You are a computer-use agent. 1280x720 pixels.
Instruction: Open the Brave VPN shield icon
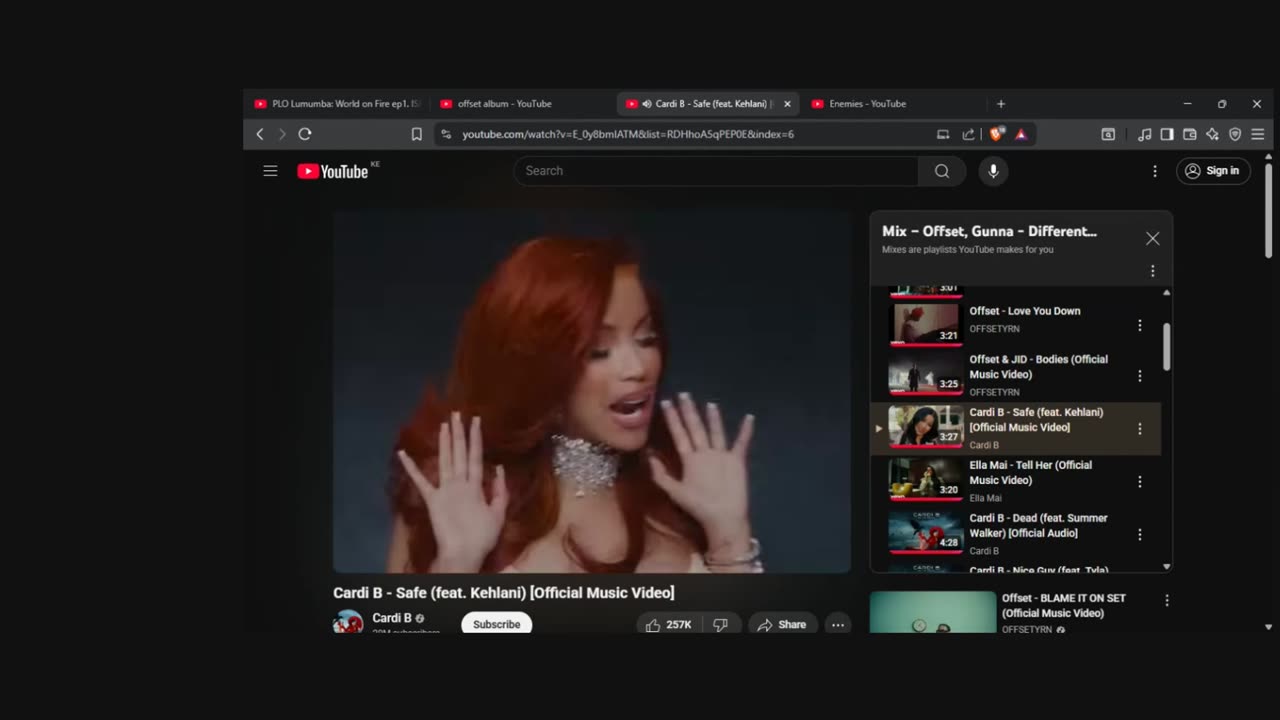(x=1235, y=134)
